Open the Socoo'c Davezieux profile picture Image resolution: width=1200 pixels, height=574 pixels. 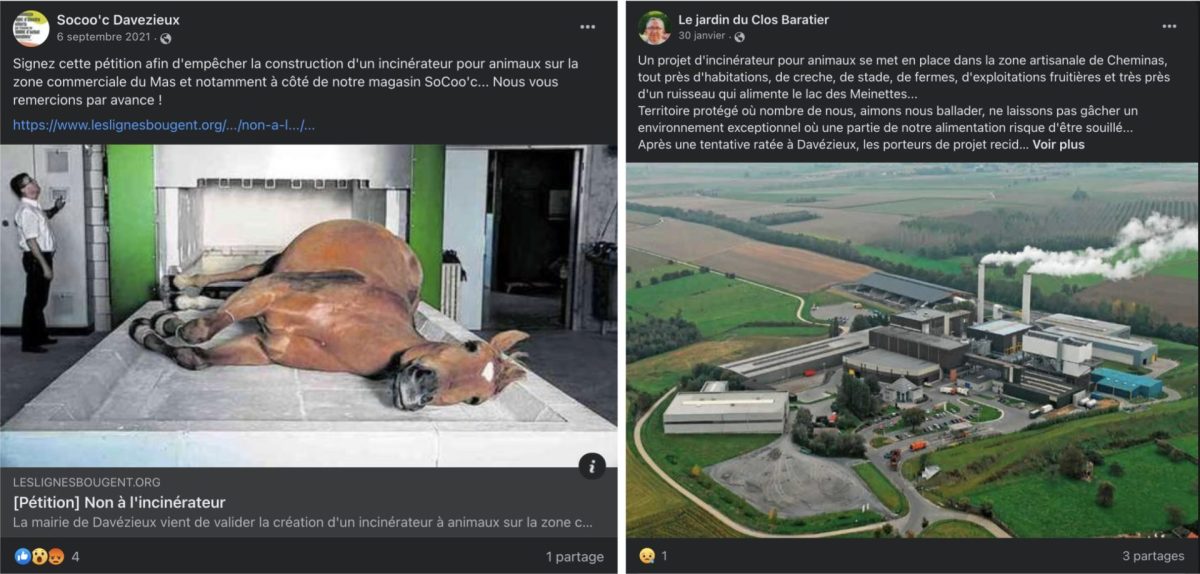(x=31, y=28)
